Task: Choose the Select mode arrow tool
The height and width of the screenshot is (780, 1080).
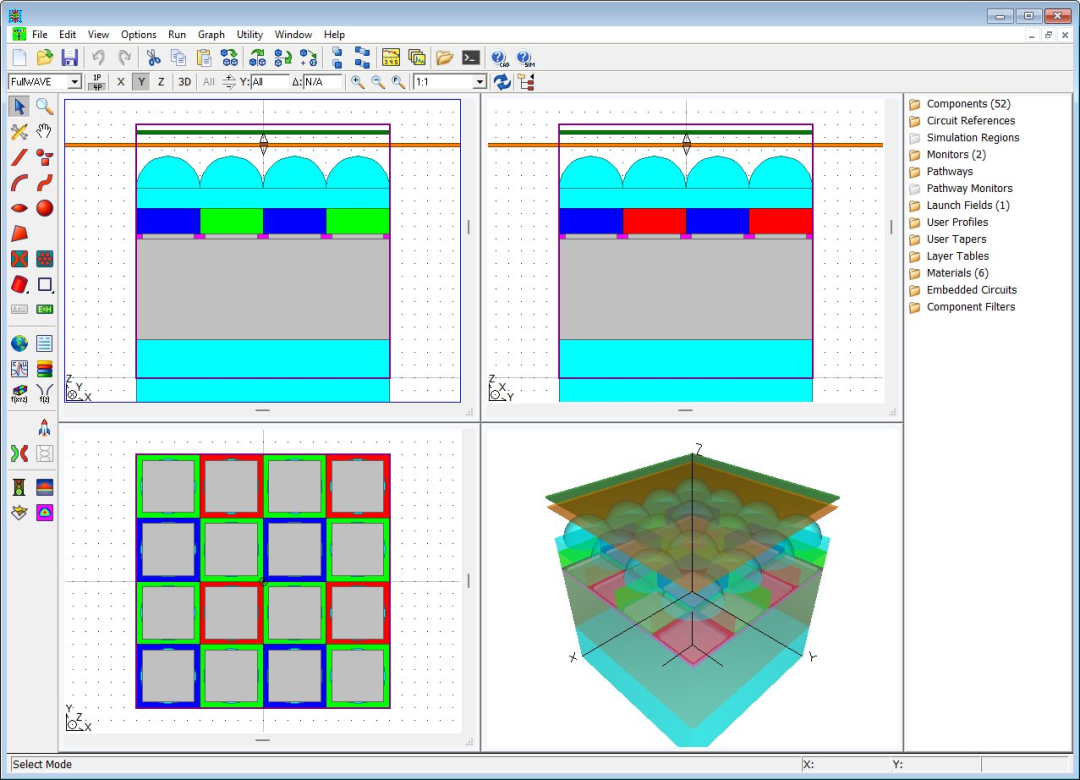Action: pyautogui.click(x=19, y=106)
